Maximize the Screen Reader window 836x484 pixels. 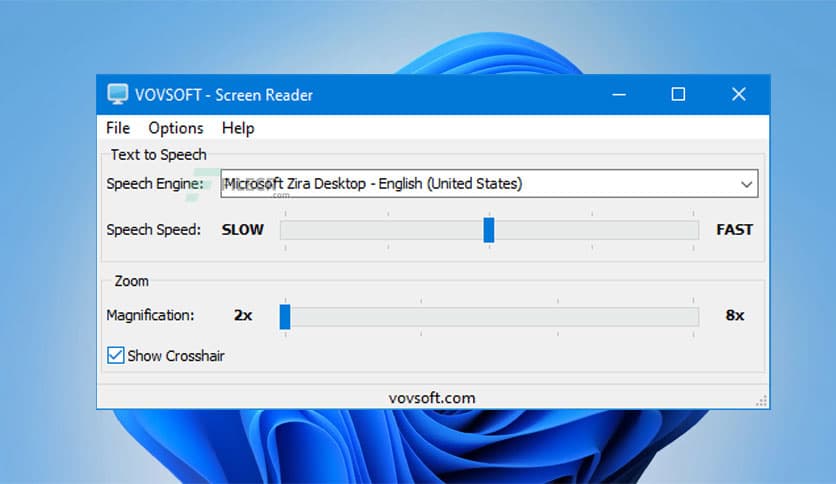coord(678,94)
